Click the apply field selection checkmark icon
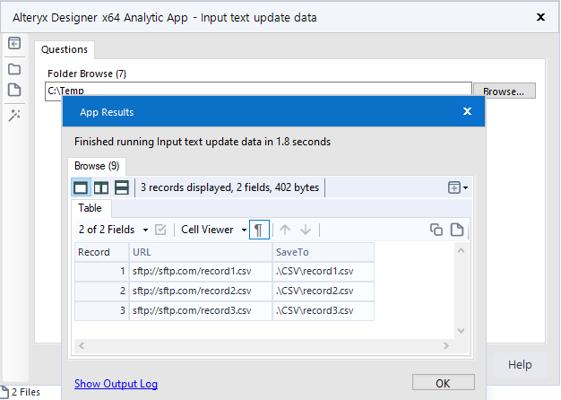561x400 pixels. pyautogui.click(x=161, y=230)
